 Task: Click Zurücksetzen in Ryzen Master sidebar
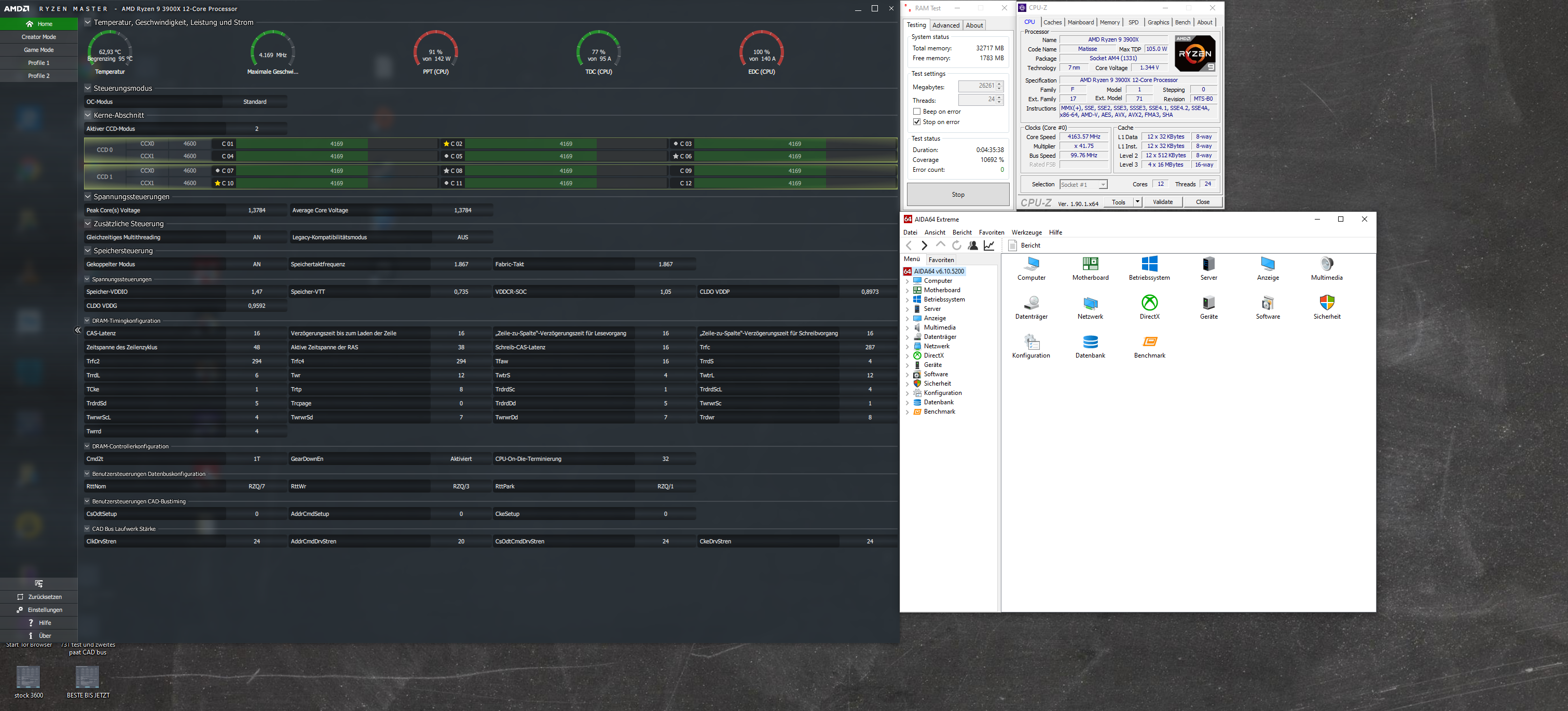pos(39,596)
